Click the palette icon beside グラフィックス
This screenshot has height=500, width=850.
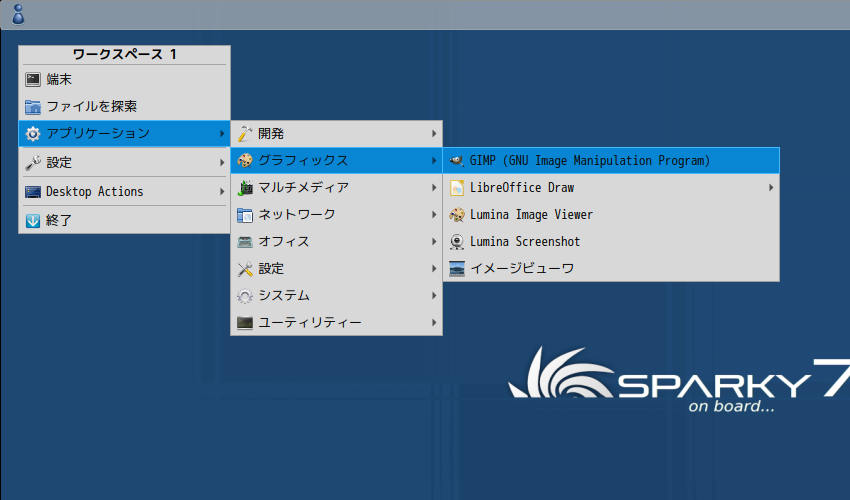point(245,161)
